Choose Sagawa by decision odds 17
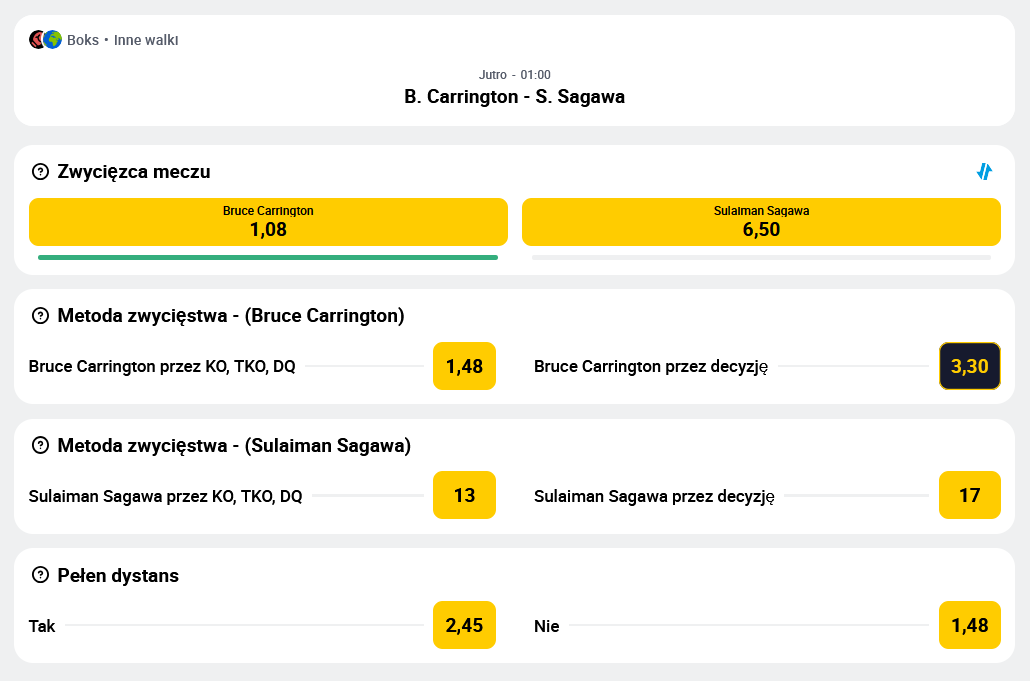This screenshot has height=681, width=1030. tap(969, 495)
